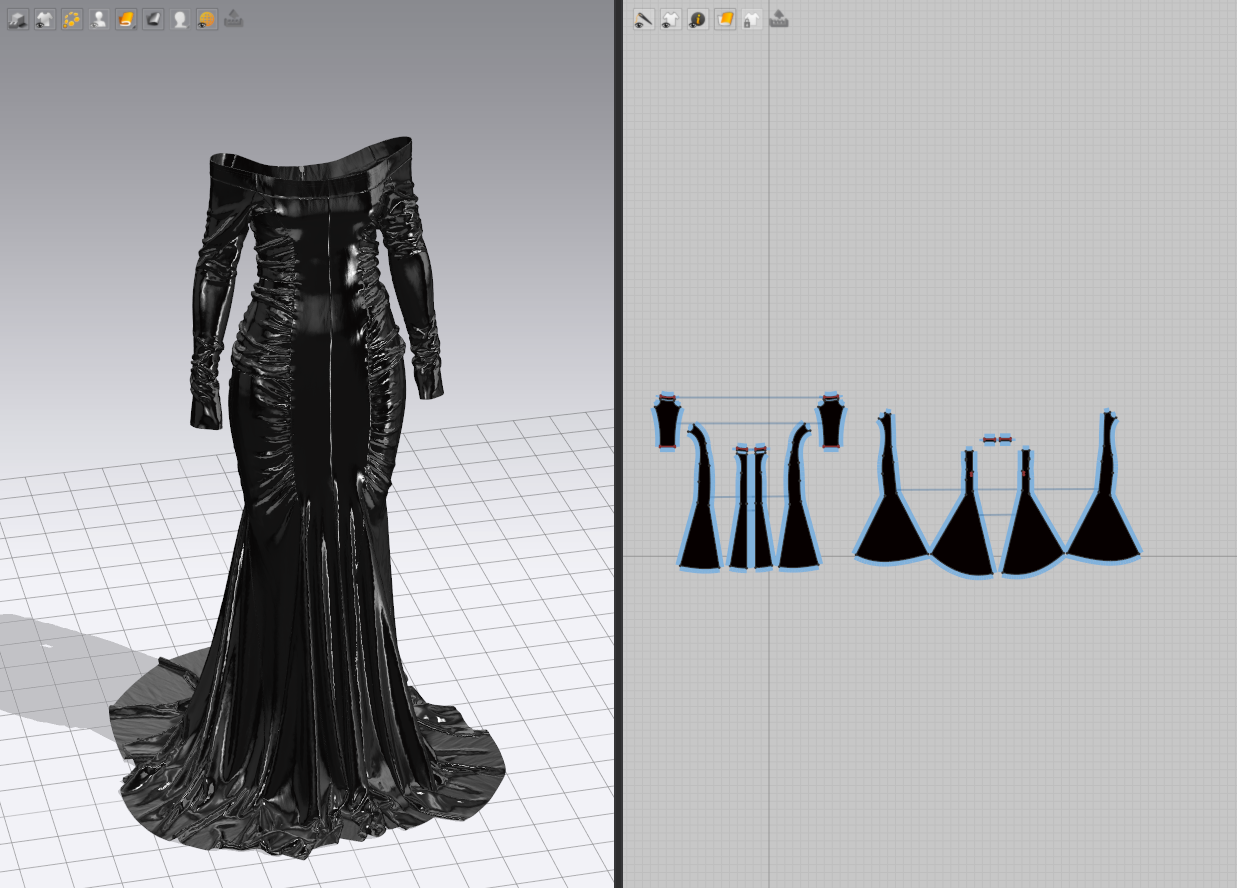The image size is (1237, 888).
Task: Click the divider between 3D and 2D windows
Action: point(618,444)
